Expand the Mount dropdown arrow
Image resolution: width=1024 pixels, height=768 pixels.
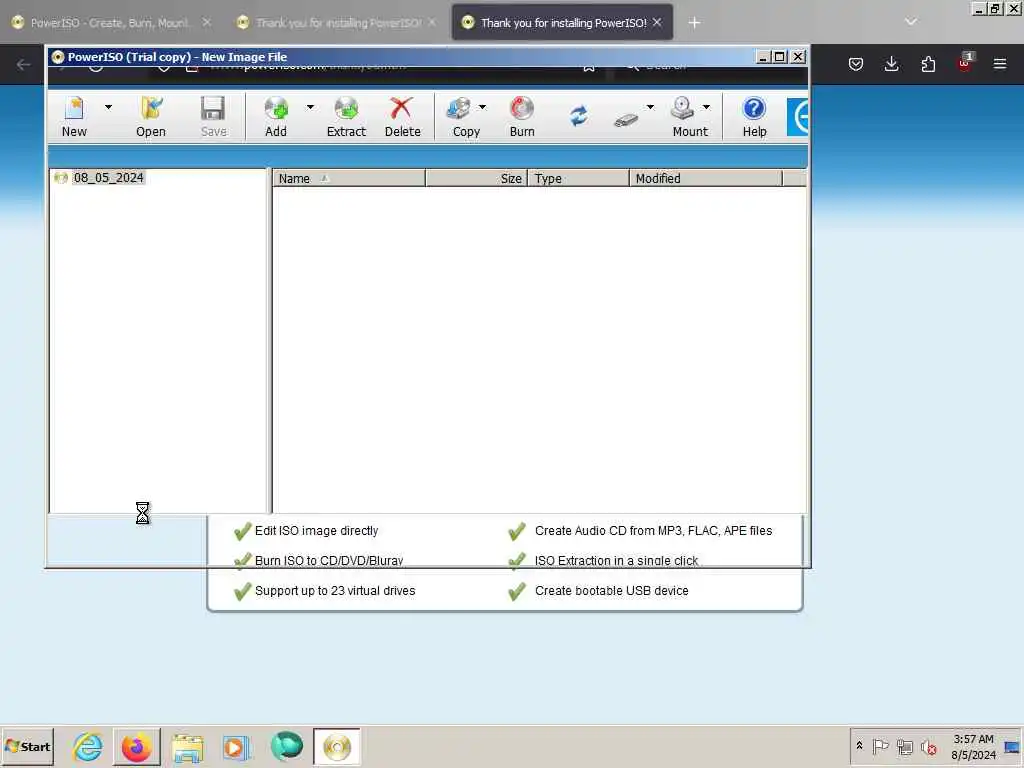point(707,107)
